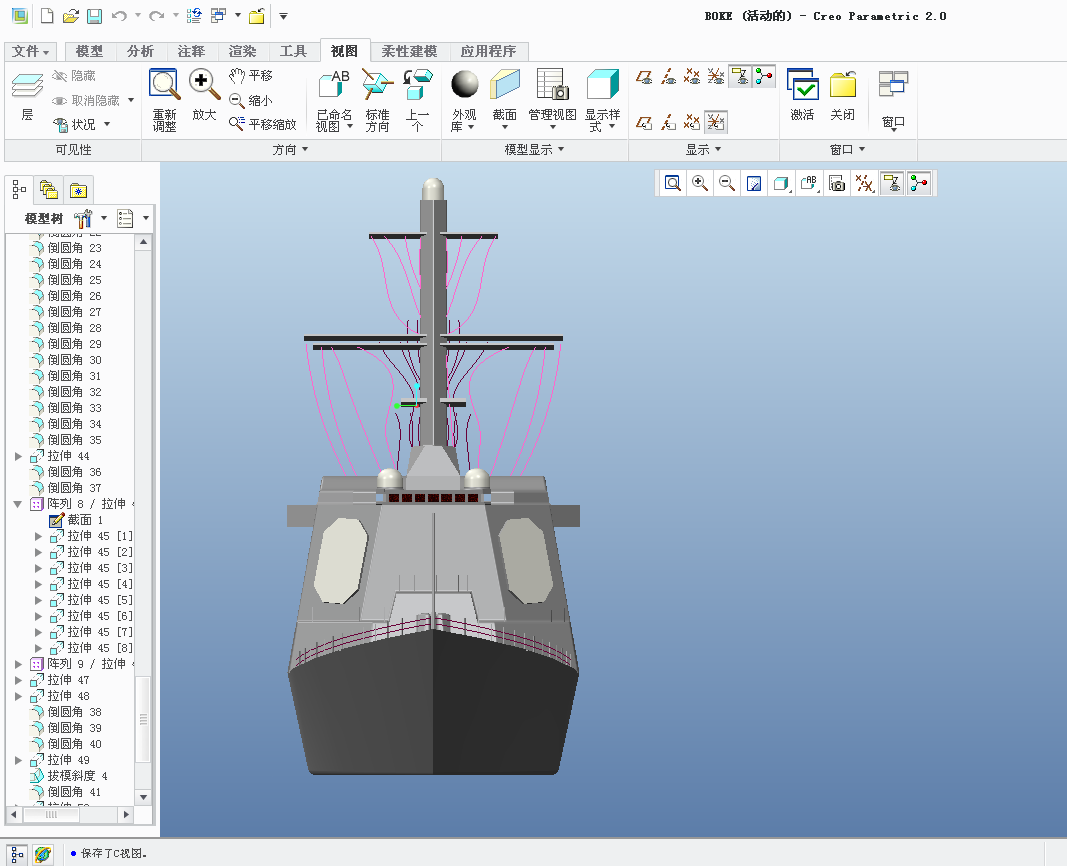Switch to the 柔性建模 tab

pyautogui.click(x=409, y=51)
